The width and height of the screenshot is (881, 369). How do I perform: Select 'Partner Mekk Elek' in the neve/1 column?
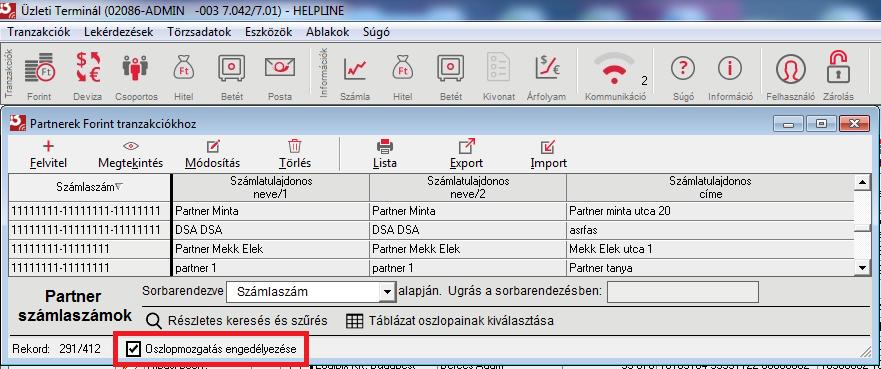271,249
